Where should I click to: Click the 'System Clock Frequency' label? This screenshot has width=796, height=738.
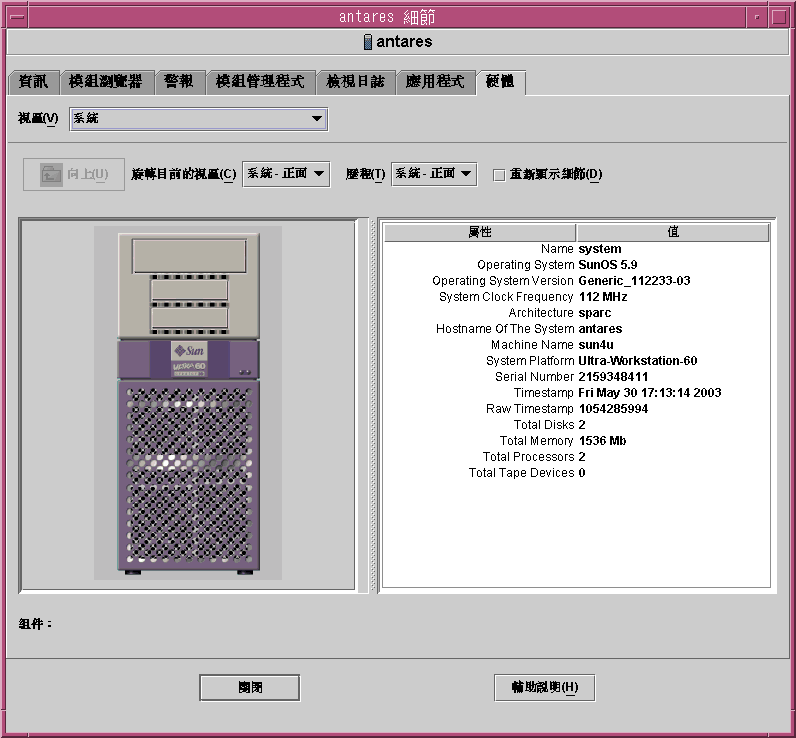pyautogui.click(x=506, y=296)
